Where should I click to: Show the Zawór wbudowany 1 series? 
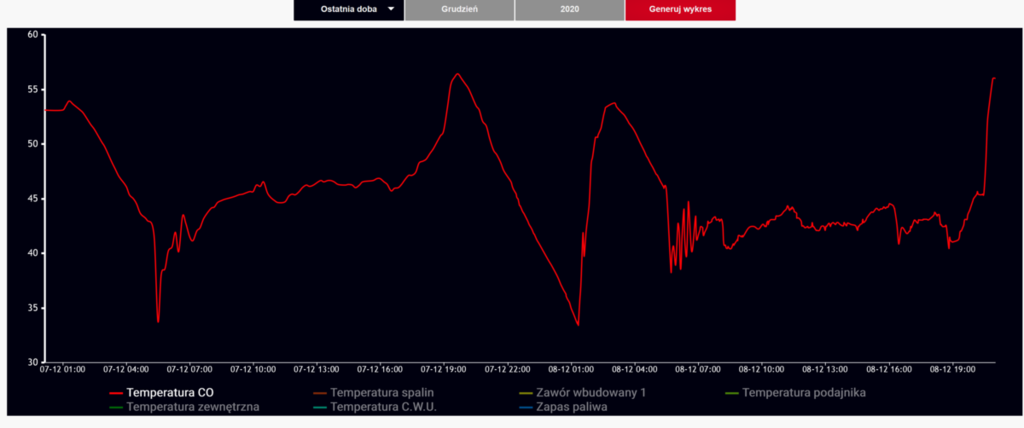pos(591,392)
